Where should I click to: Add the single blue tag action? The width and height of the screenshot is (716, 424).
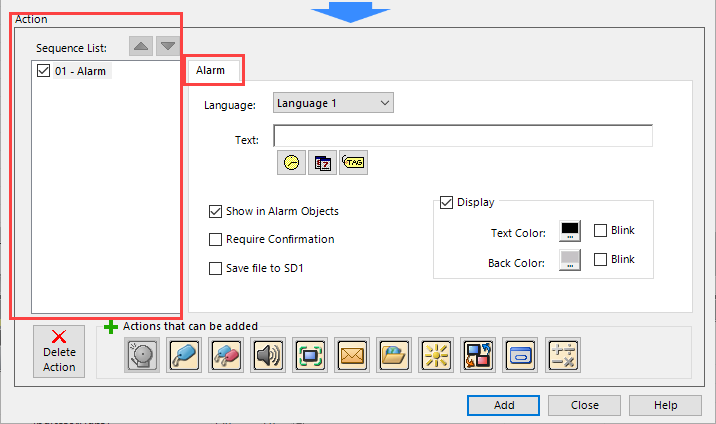point(184,355)
